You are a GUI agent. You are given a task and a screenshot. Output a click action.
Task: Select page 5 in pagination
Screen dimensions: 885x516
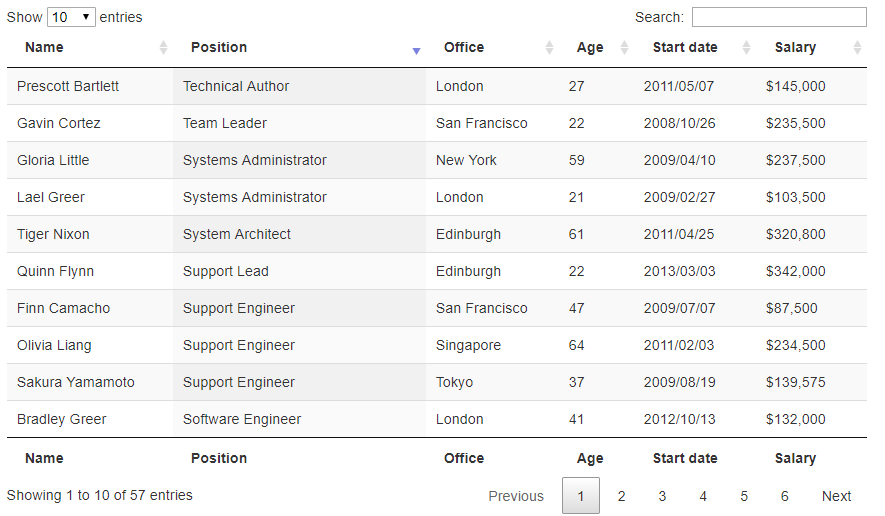coord(744,496)
